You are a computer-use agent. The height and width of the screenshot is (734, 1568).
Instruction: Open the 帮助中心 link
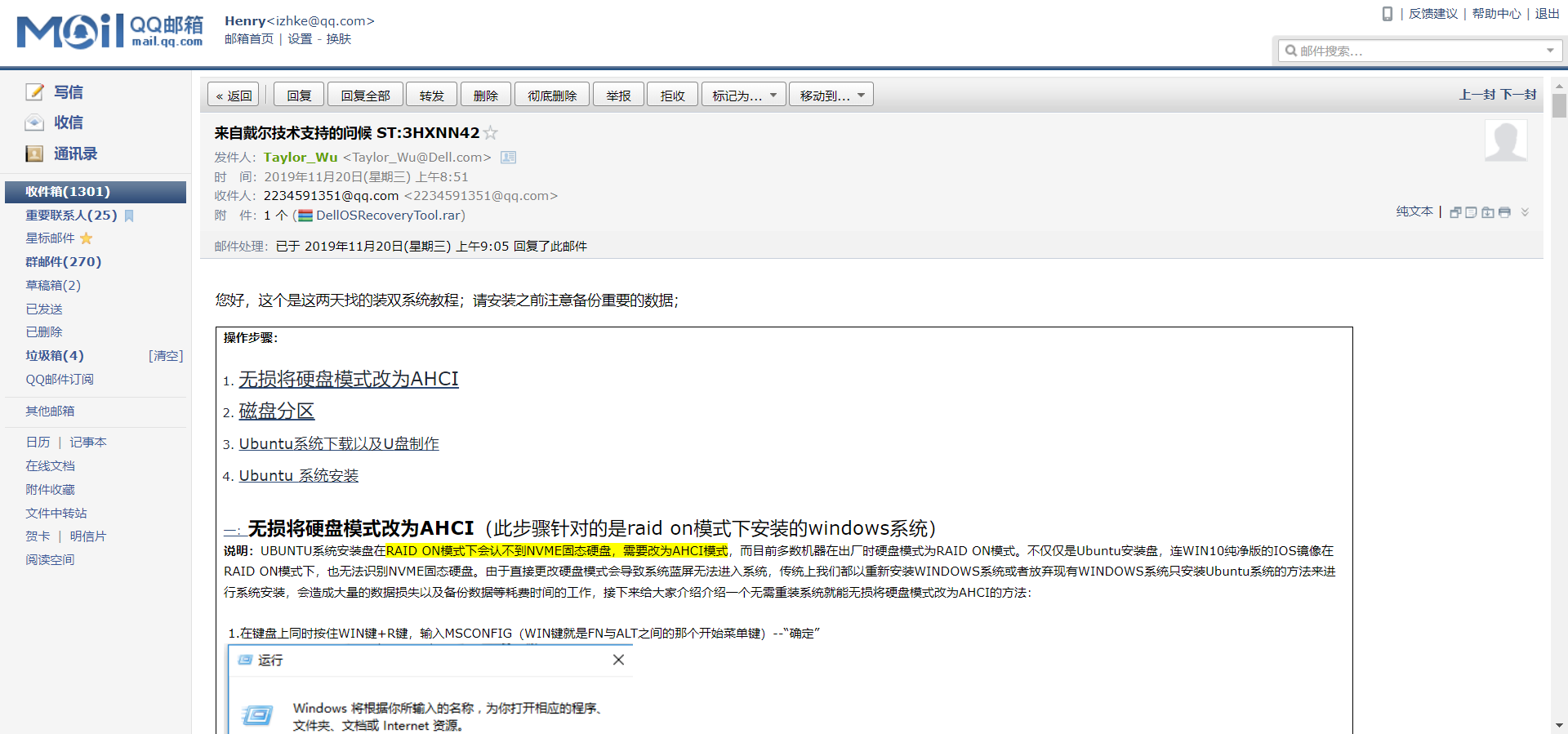(1497, 14)
